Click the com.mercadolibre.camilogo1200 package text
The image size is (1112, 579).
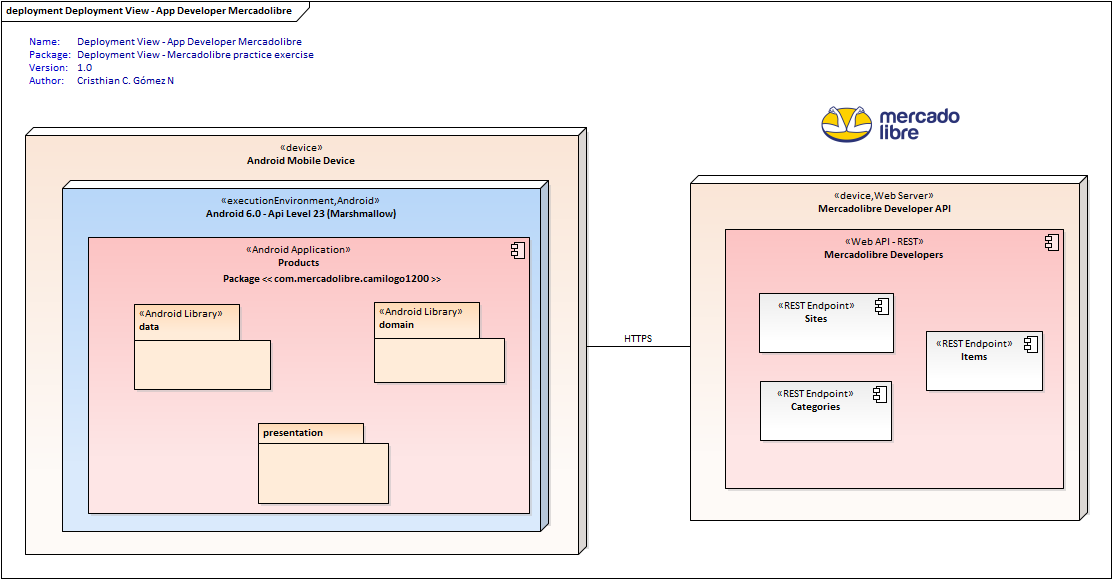tap(332, 279)
